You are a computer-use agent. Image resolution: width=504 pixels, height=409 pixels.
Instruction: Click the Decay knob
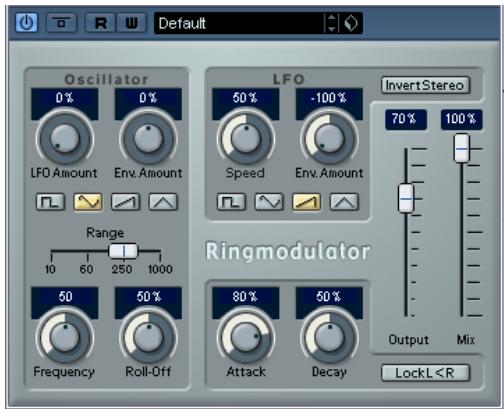coord(330,337)
